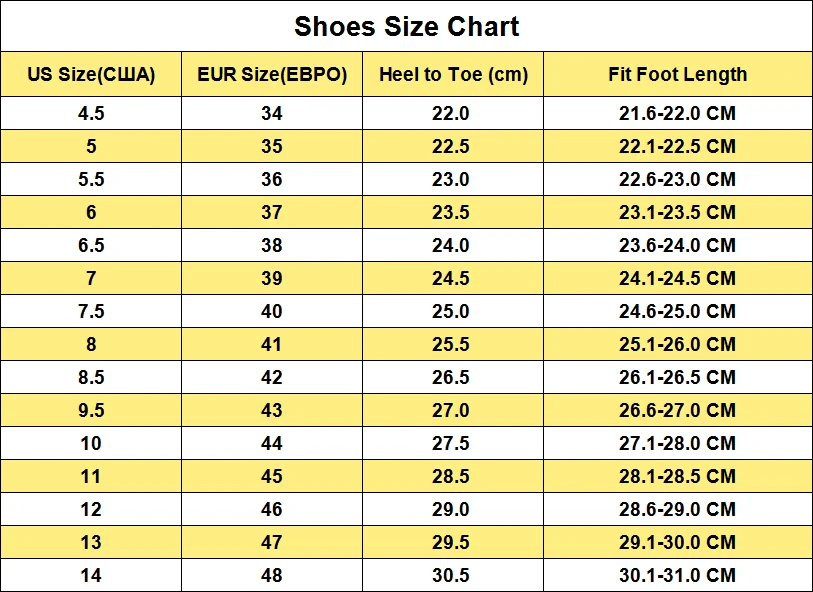Click EUR size 47 cell
Viewport: 813px width, 592px height.
272,542
